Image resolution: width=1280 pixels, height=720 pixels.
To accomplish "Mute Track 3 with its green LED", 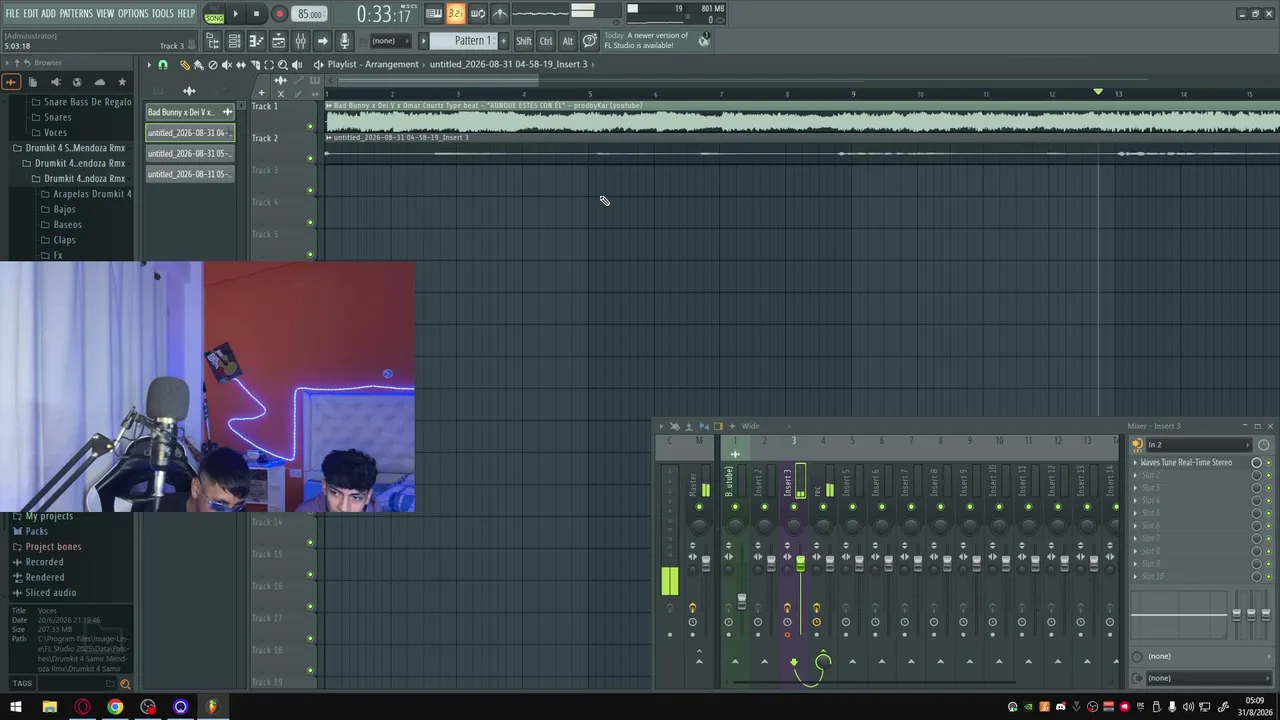I will tap(310, 190).
